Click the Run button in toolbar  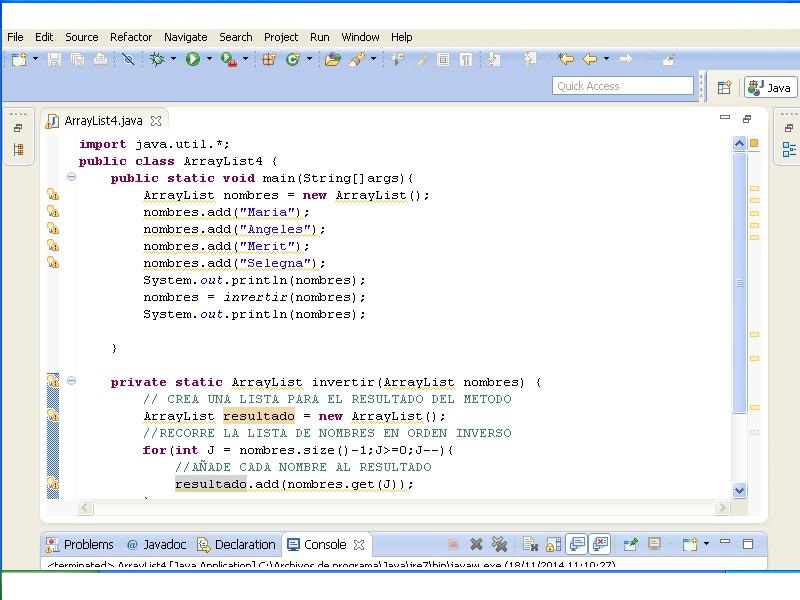pyautogui.click(x=192, y=60)
